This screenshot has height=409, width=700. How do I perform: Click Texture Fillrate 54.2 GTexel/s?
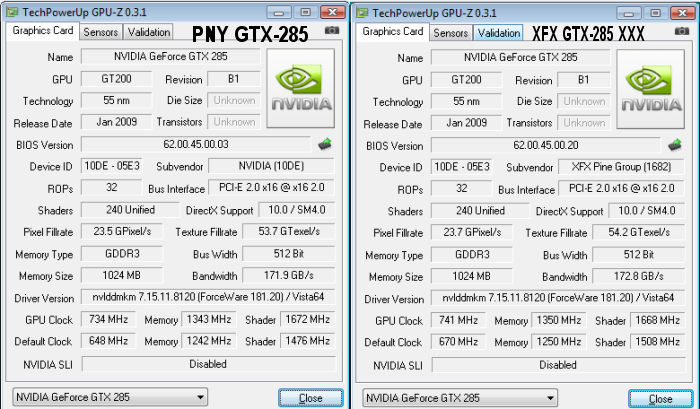coord(639,232)
